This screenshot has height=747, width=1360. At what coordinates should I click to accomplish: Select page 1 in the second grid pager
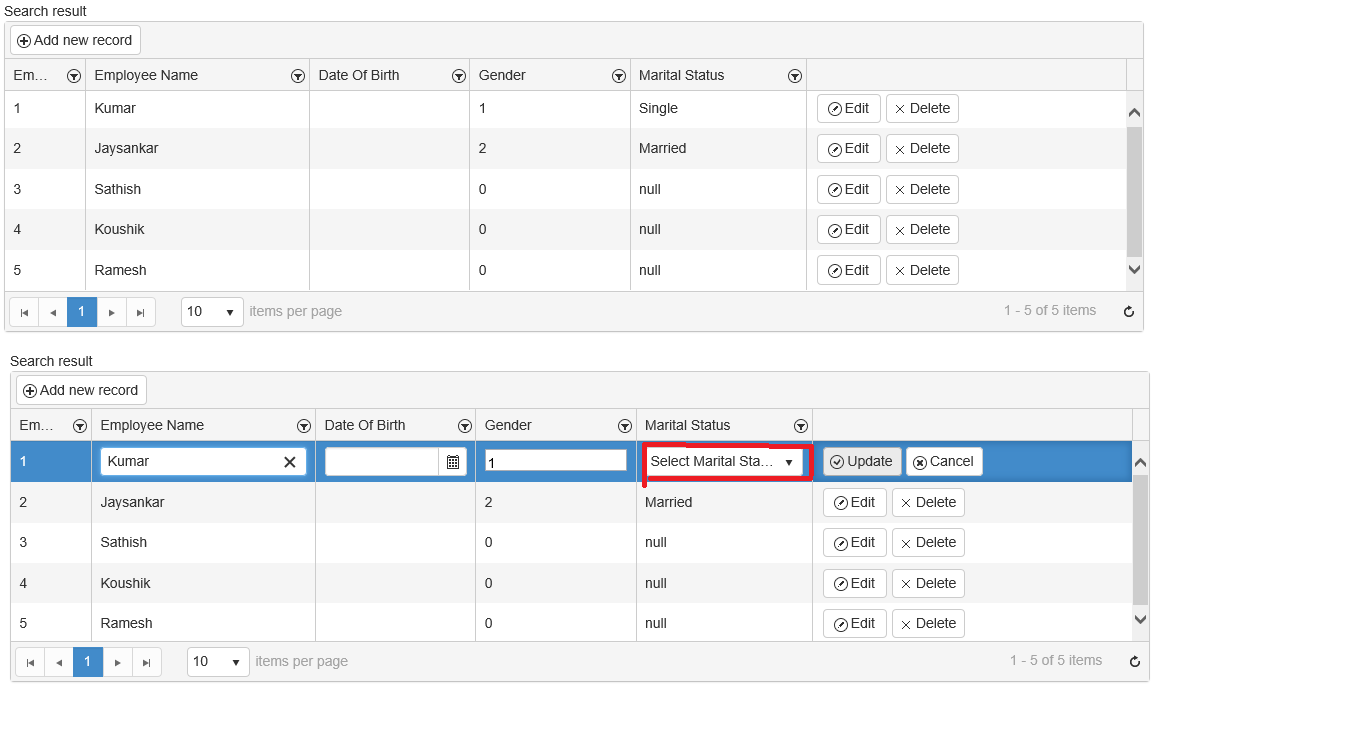88,662
